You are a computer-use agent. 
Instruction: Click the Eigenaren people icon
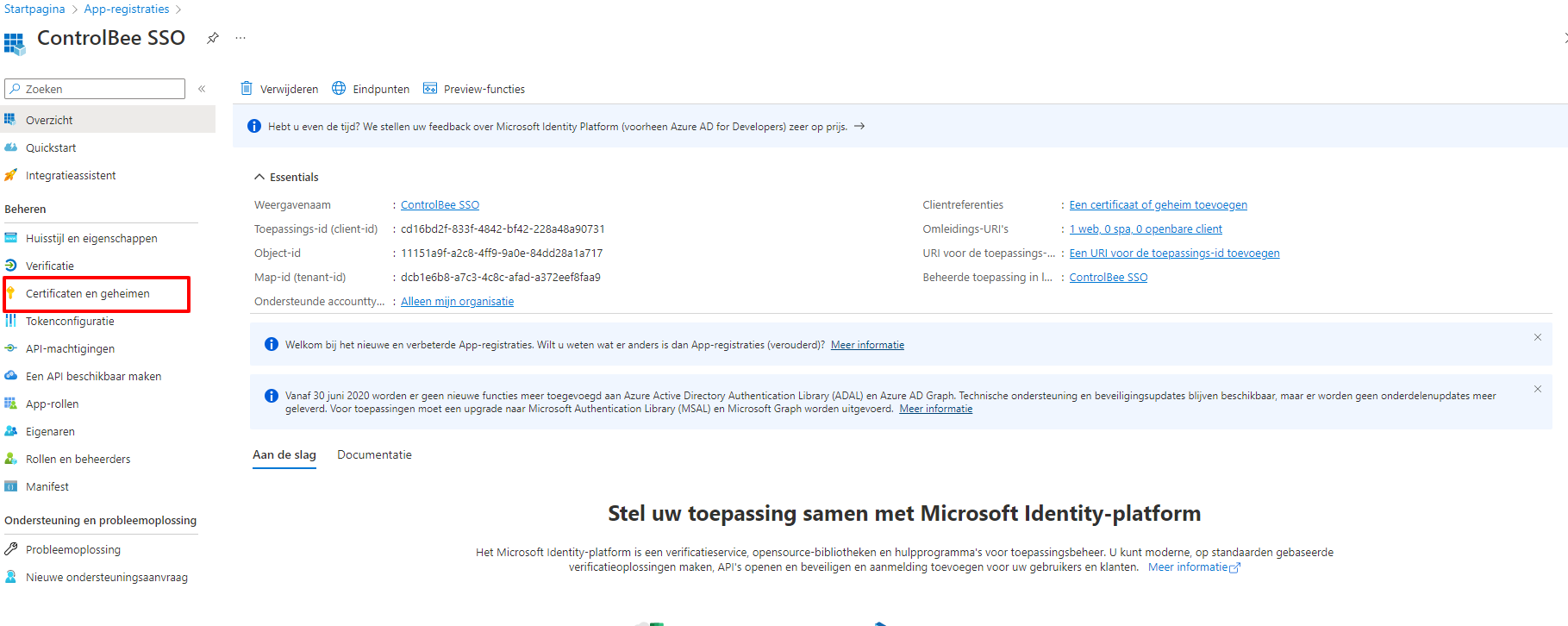(x=10, y=431)
